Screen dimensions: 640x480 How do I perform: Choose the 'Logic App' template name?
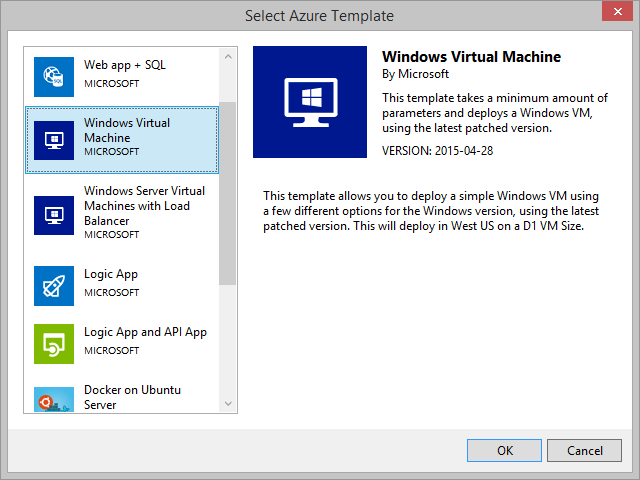(x=111, y=274)
